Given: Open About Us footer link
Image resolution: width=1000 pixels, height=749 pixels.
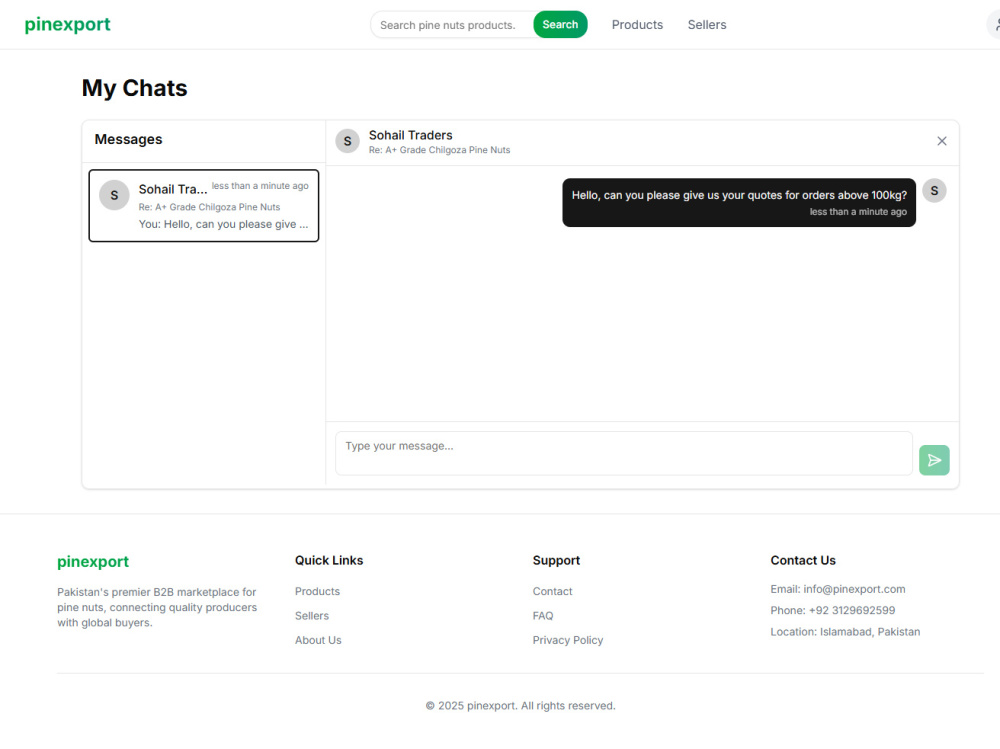Looking at the screenshot, I should (x=318, y=640).
